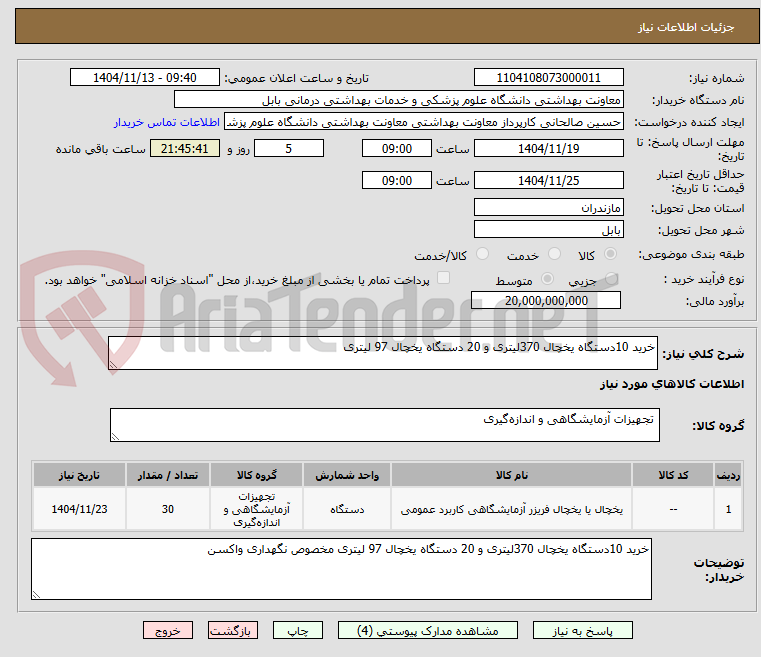Screen dimensions: 761x657
Task: Click the quantity cell showing 30
Action: (x=168, y=509)
